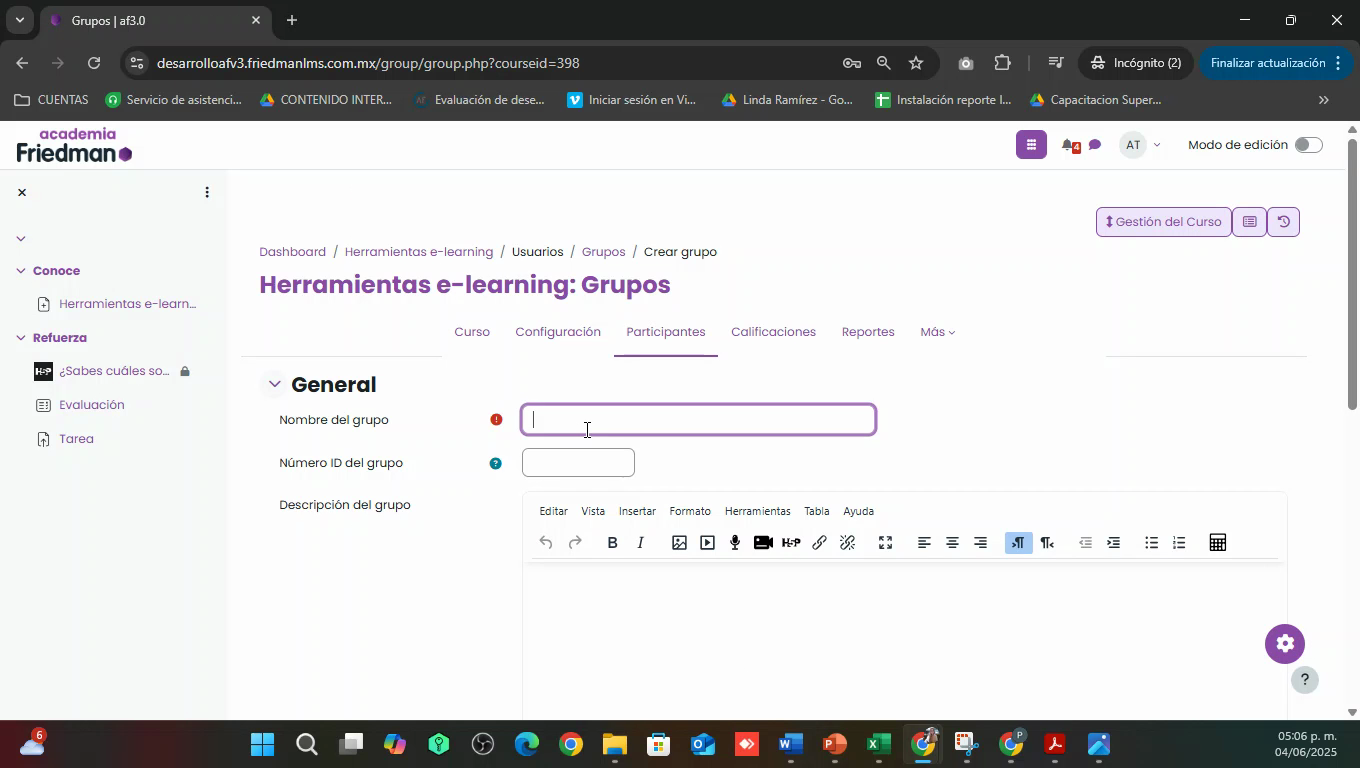Toggle Modo de edición switch
Viewport: 1360px width, 768px height.
pyautogui.click(x=1308, y=145)
